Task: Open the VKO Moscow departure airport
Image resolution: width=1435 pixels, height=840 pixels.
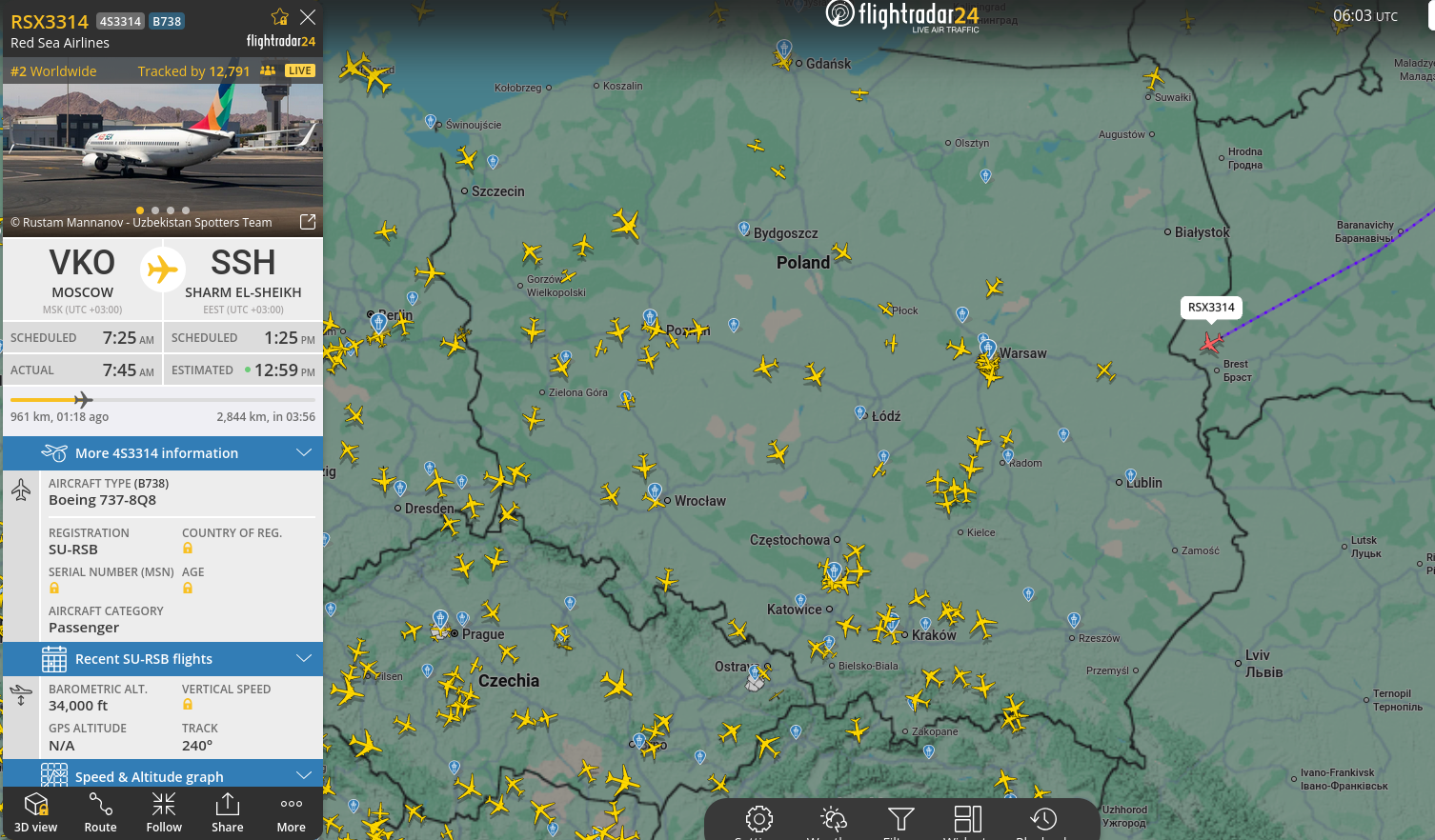Action: (x=83, y=279)
